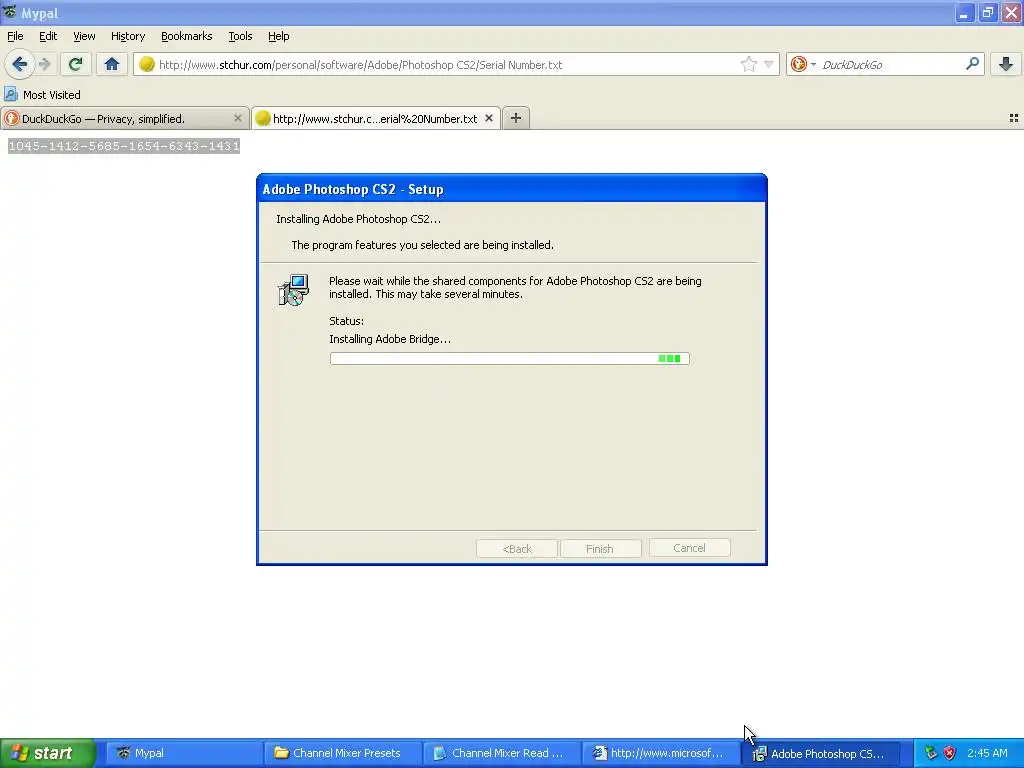Open the History menu
This screenshot has height=768, width=1024.
click(x=127, y=36)
